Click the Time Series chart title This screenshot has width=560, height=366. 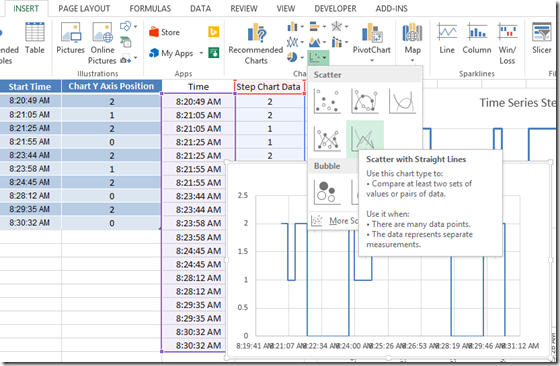pyautogui.click(x=517, y=103)
